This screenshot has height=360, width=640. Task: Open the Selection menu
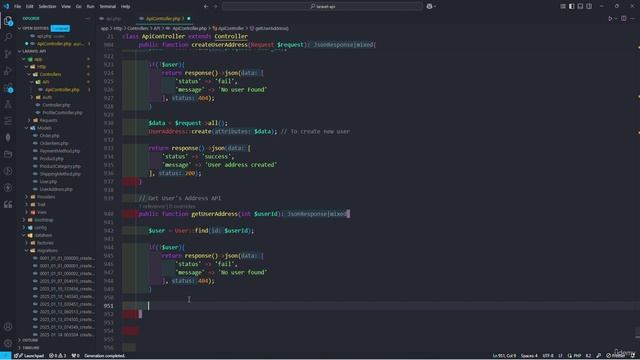(x=47, y=7)
